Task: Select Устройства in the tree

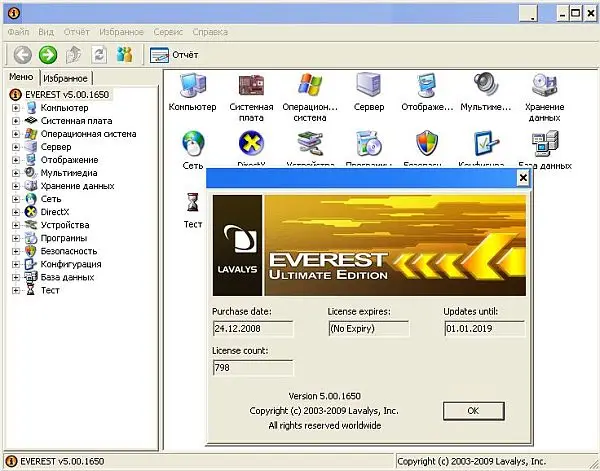Action: (65, 225)
